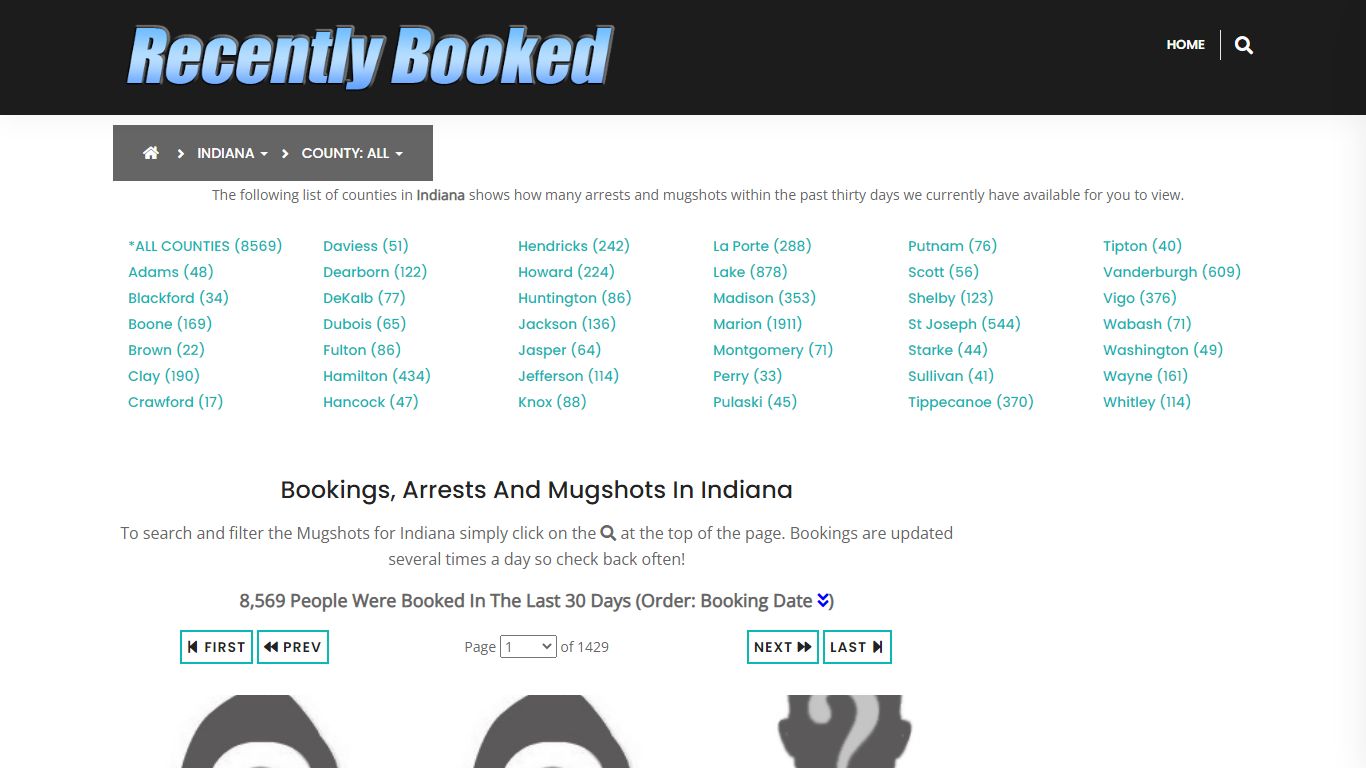Viewport: 1366px width, 768px height.
Task: Open HOME in the top navigation
Action: [x=1185, y=45]
